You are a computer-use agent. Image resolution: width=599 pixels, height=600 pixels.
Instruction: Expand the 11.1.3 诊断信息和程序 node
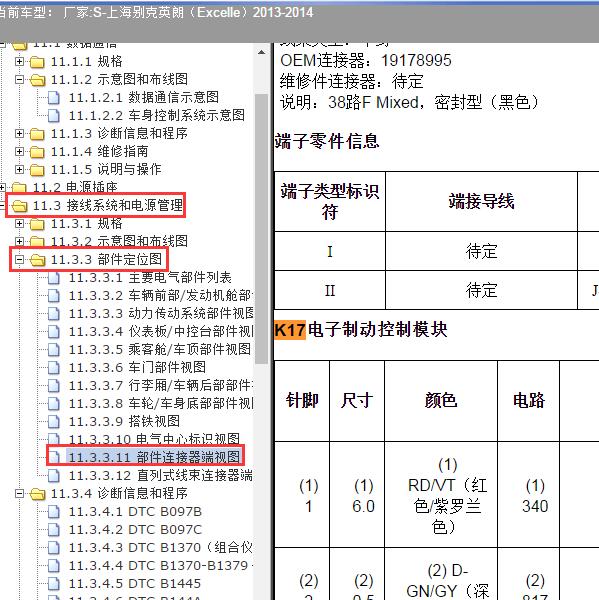(19, 133)
